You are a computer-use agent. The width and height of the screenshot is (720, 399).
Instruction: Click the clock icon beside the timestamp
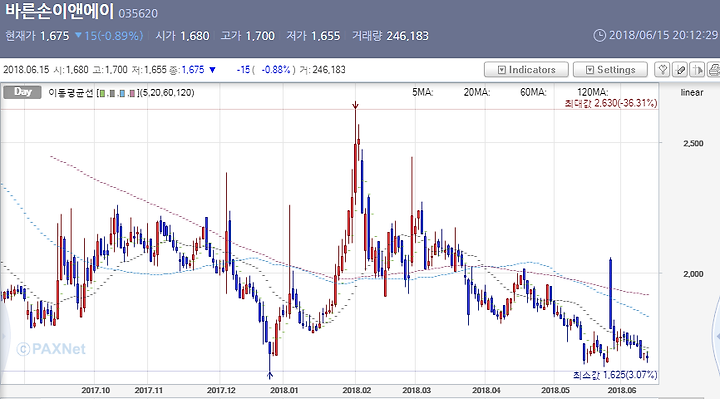[600, 35]
